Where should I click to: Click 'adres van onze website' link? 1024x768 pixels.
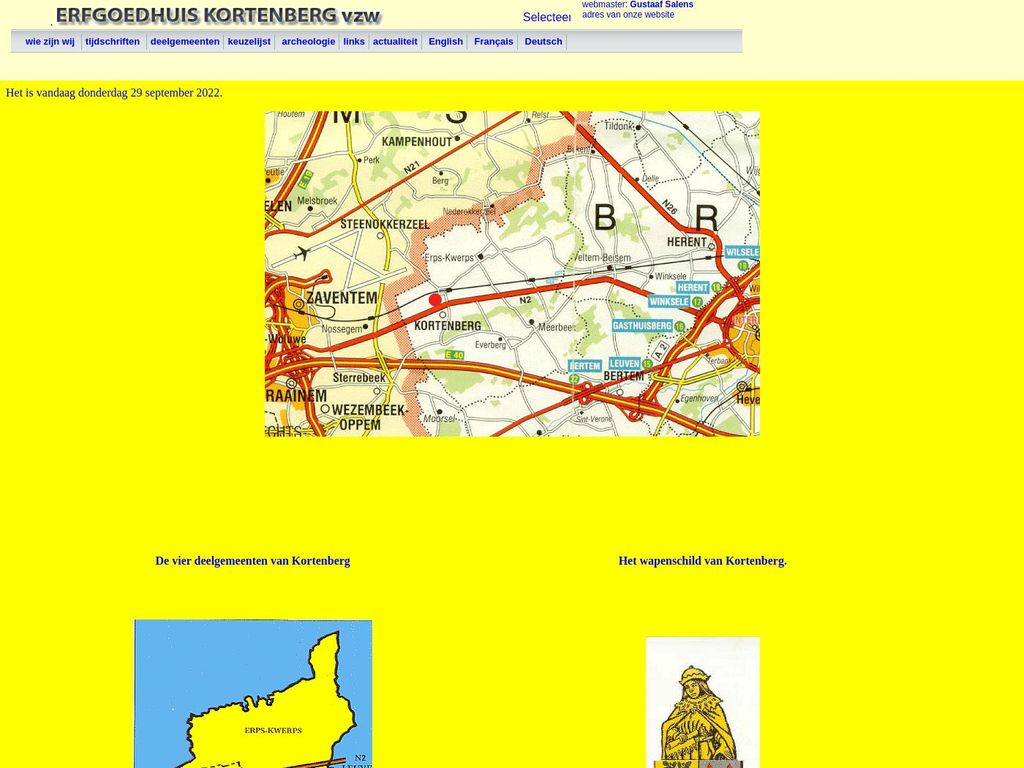(628, 14)
